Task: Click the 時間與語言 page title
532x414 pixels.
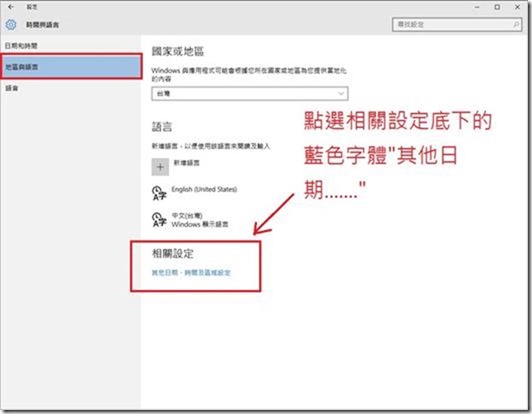Action: [x=43, y=25]
